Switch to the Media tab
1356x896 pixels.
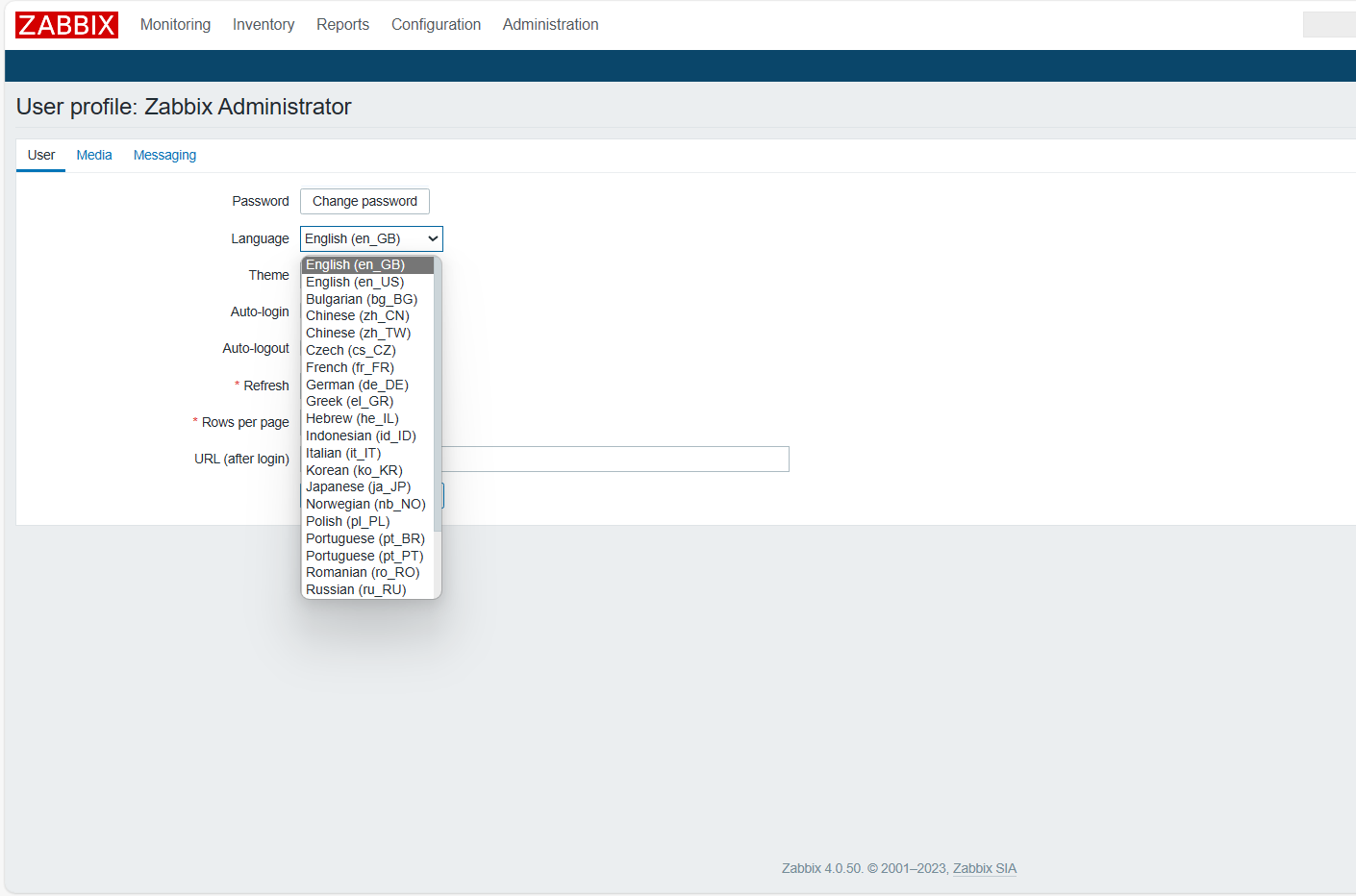coord(94,155)
